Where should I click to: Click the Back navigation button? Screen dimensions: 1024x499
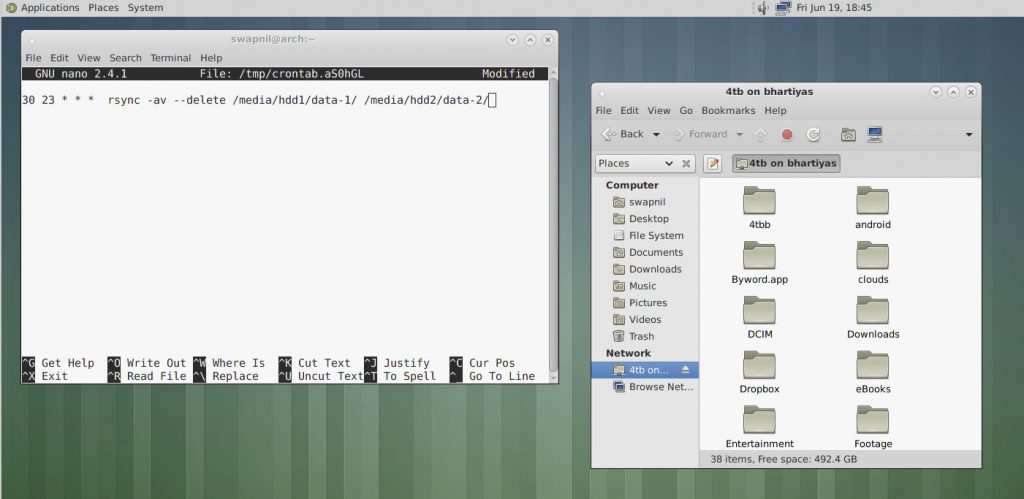coord(622,134)
